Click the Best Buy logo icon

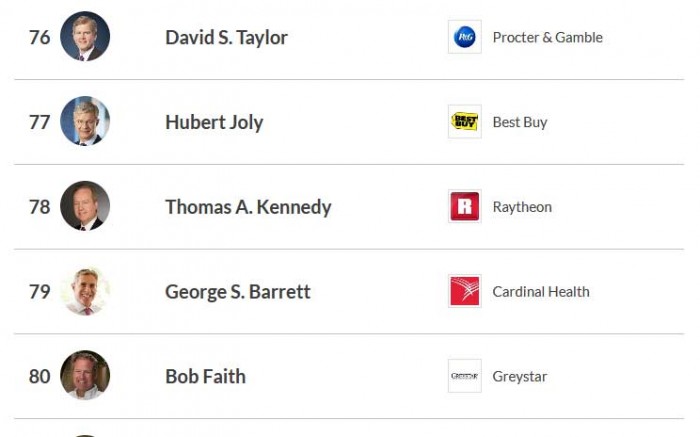coord(464,122)
